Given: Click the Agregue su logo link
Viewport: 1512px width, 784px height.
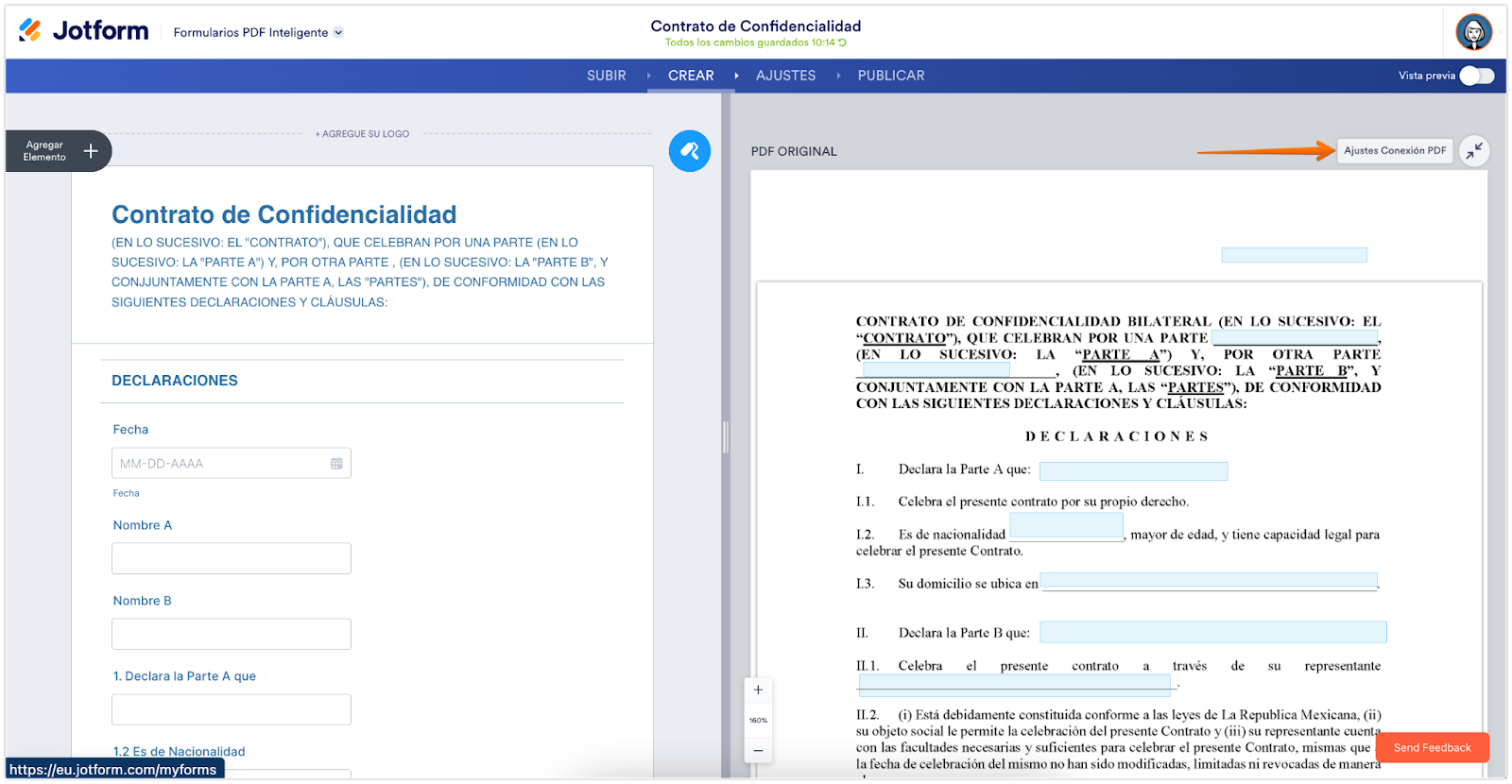Looking at the screenshot, I should (362, 134).
